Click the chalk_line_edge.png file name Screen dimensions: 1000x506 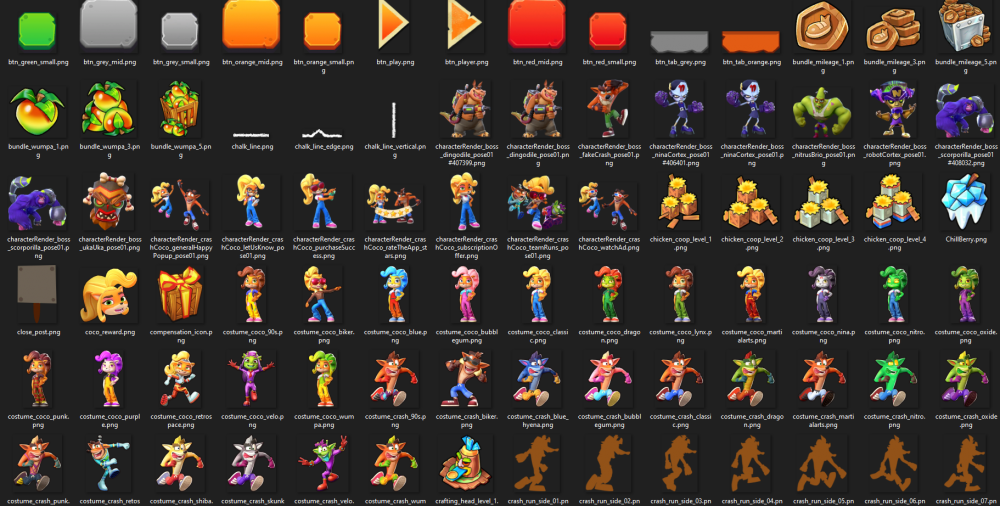click(x=323, y=147)
